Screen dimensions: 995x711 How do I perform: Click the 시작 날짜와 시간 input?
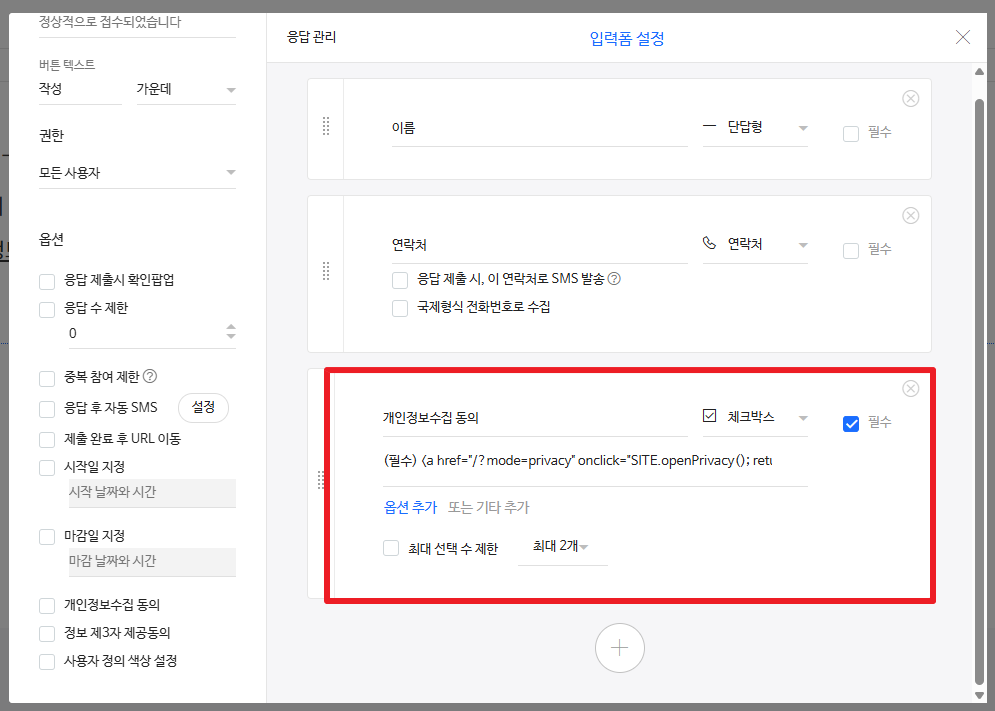(x=152, y=493)
